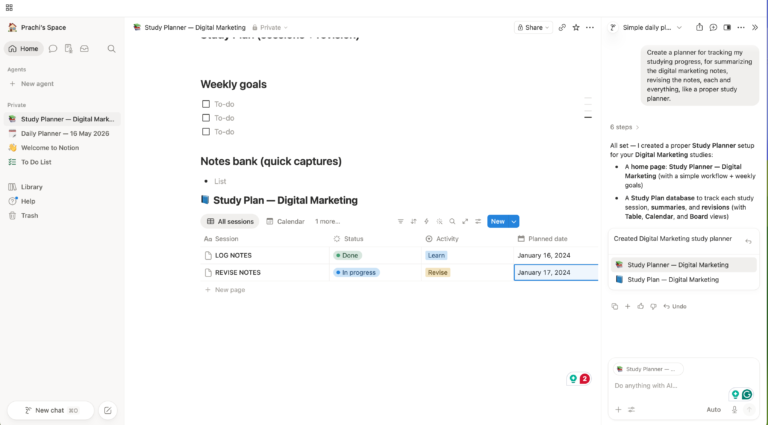
Task: Open the inbox tray icon in the sidebar top row
Action: point(84,48)
